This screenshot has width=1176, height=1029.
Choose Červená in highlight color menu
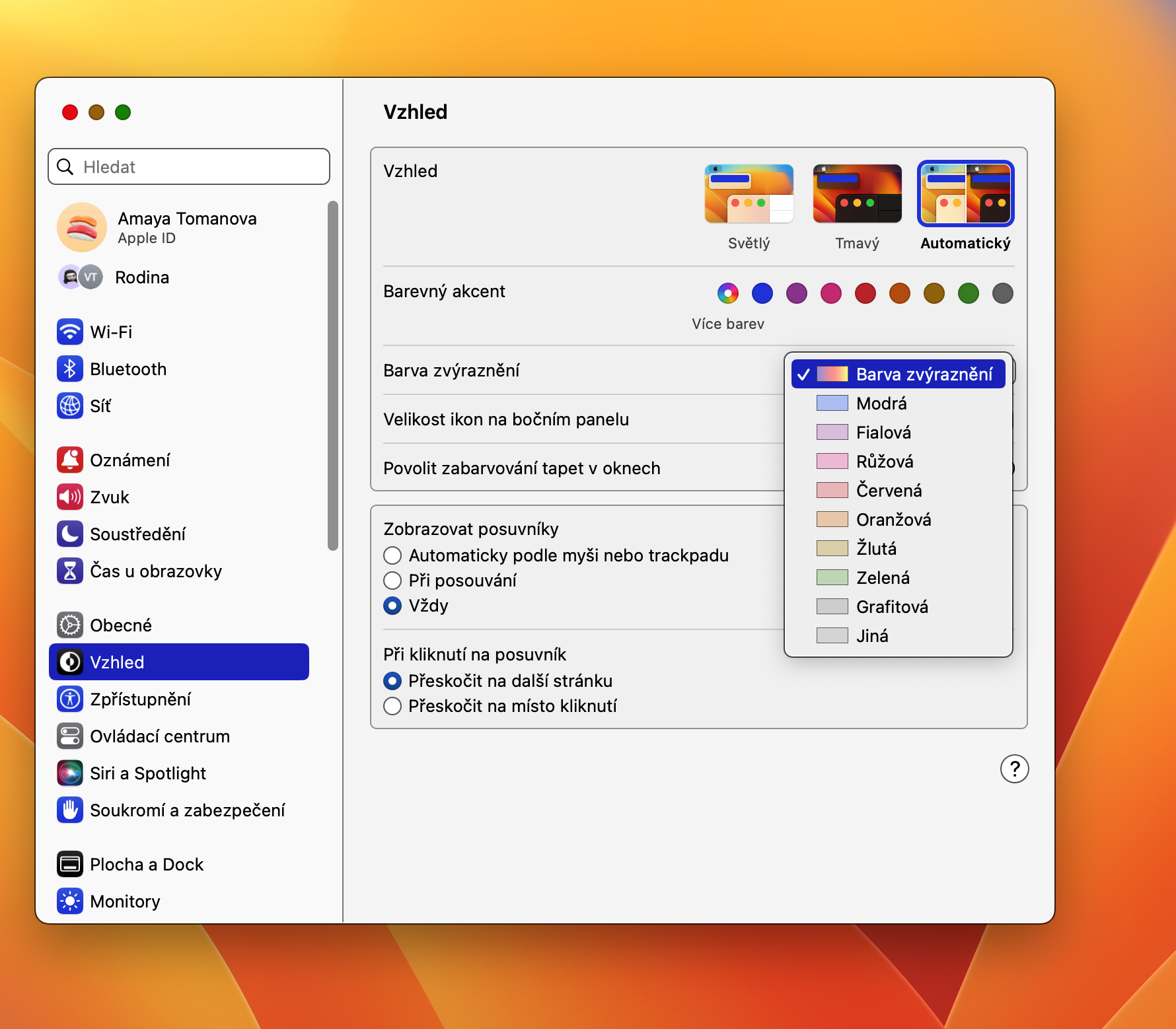[898, 490]
